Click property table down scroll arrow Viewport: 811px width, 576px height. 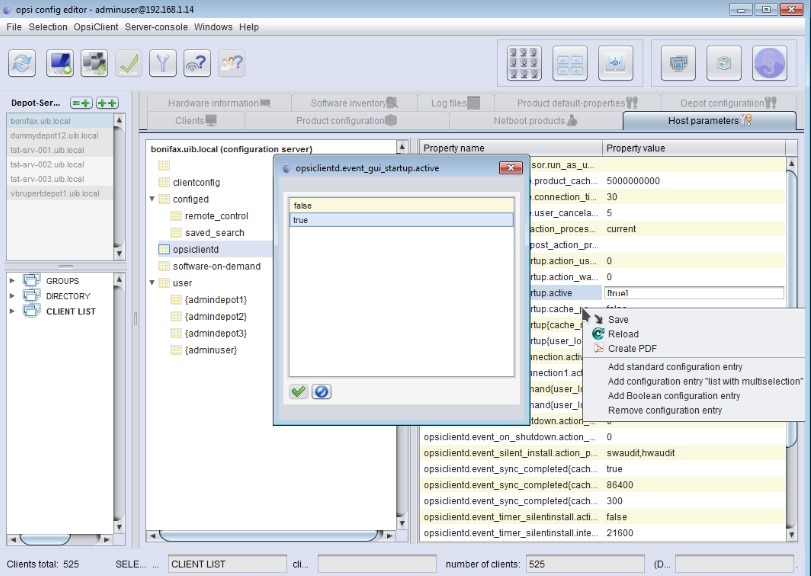point(791,535)
